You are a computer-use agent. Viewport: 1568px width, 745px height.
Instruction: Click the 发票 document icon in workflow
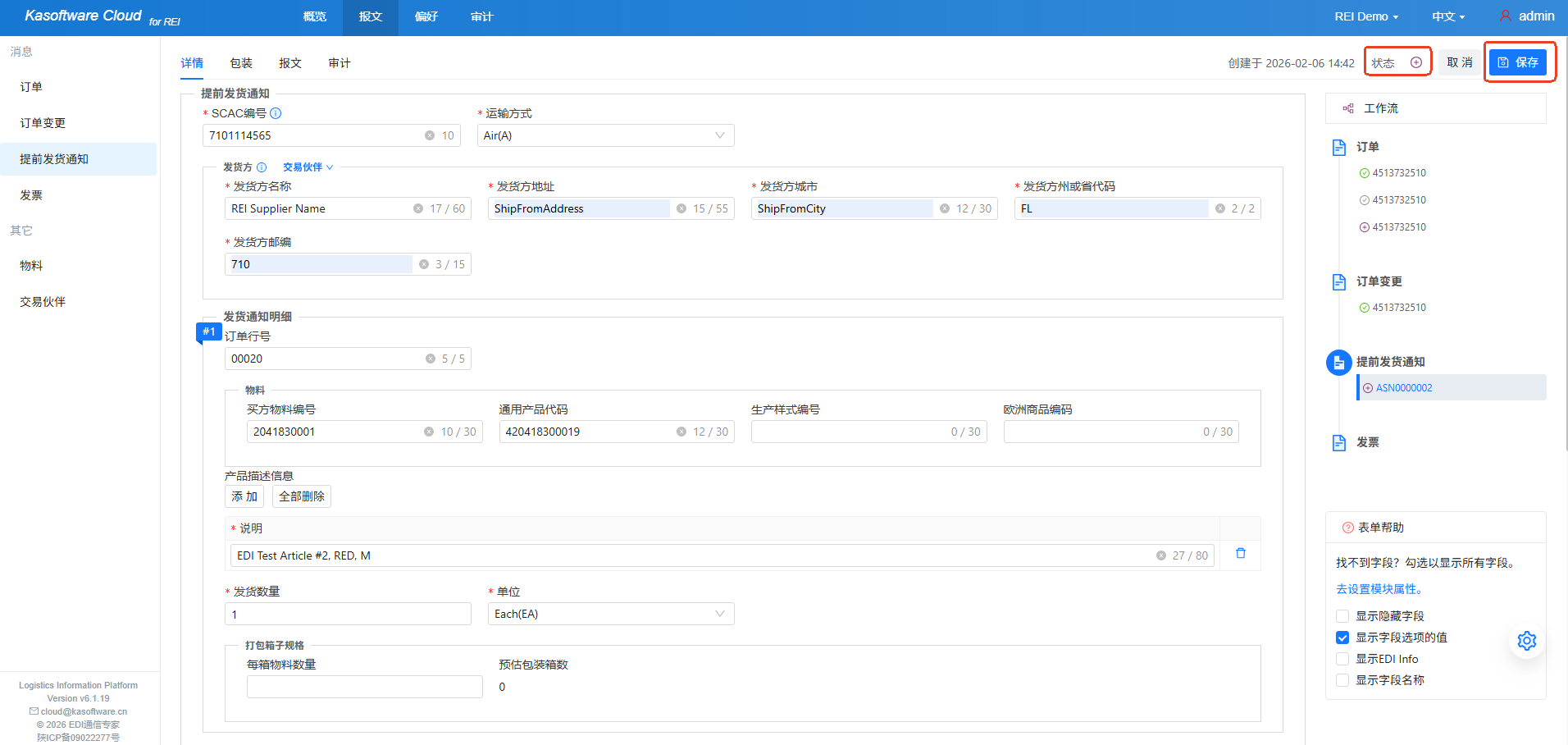pyautogui.click(x=1339, y=442)
